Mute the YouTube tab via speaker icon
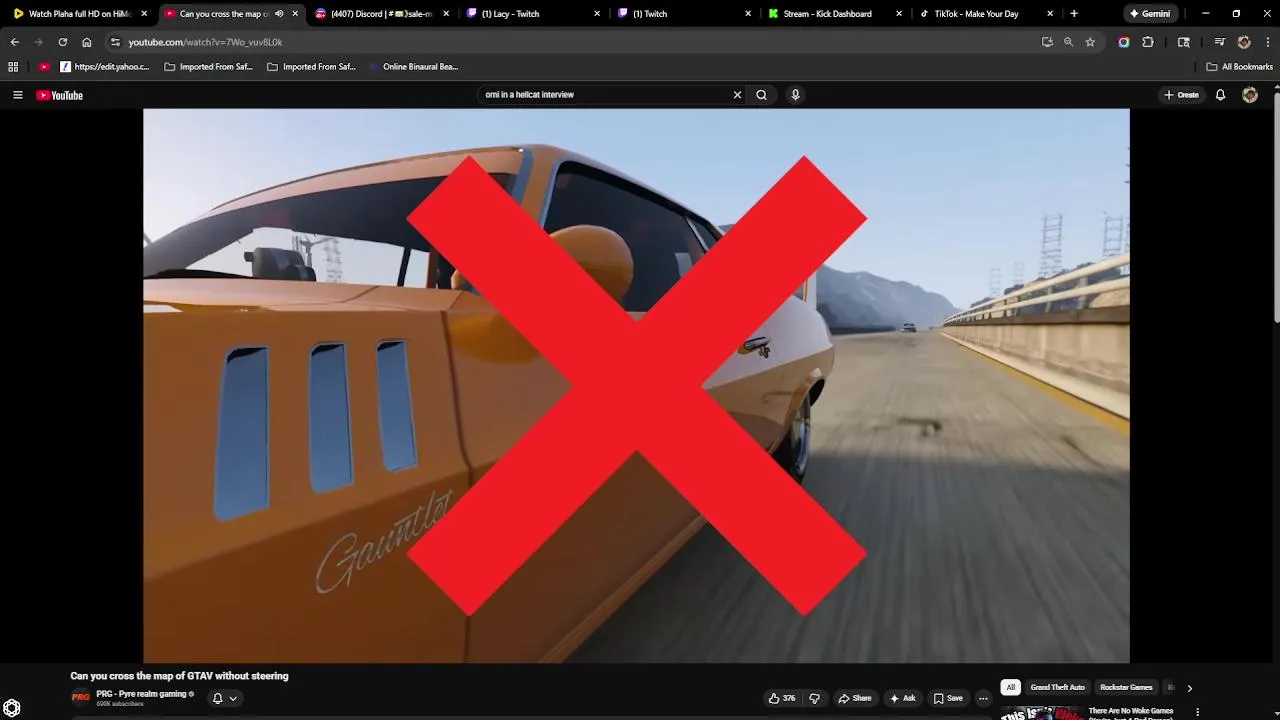Image resolution: width=1280 pixels, height=720 pixels. 279,14
